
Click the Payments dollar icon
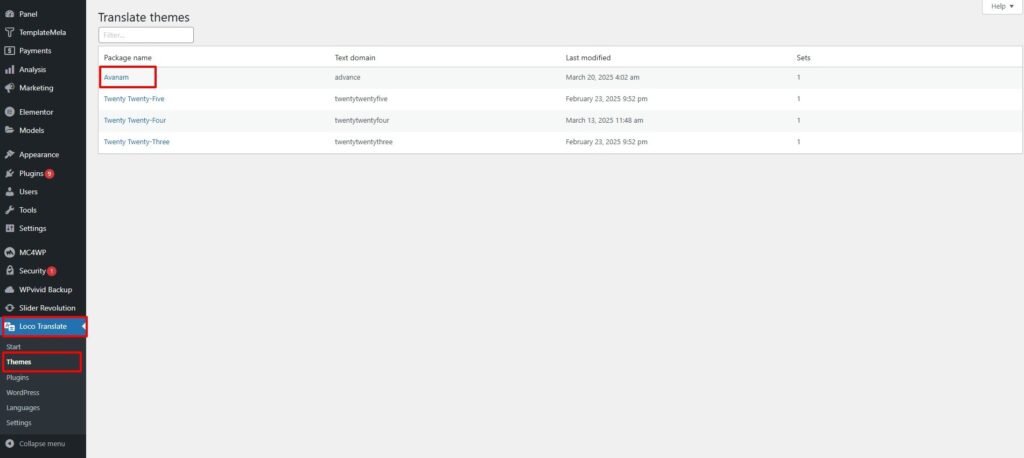point(9,50)
